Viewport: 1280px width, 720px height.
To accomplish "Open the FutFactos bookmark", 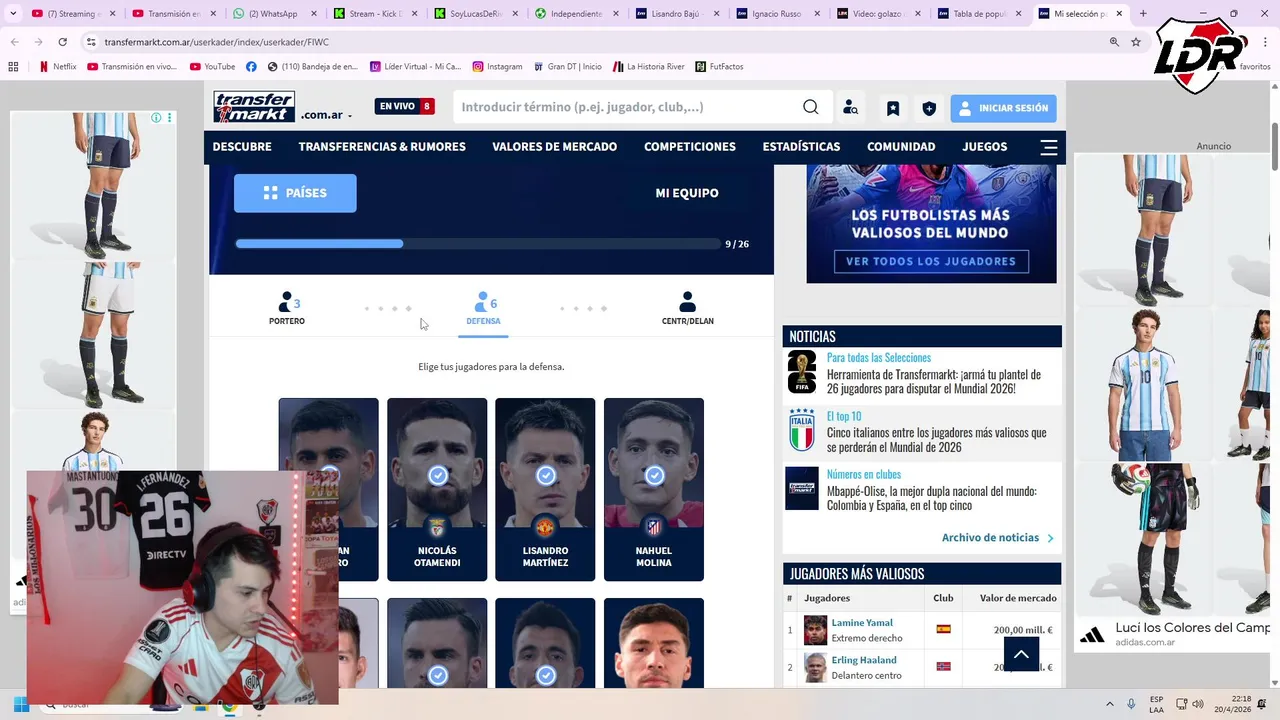I will (x=719, y=66).
